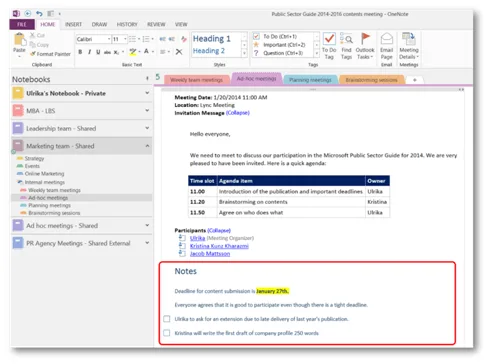
Task: Open Kristina Kunz Kharazmi participant link
Action: 219,246
